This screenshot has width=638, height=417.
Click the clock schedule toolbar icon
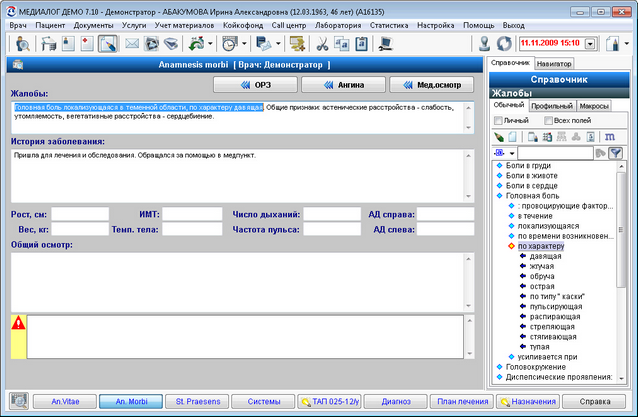coord(230,44)
